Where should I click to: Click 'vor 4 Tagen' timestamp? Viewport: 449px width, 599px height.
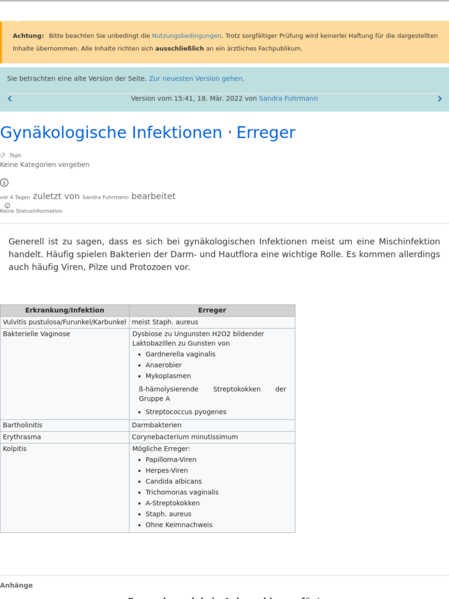(15, 197)
